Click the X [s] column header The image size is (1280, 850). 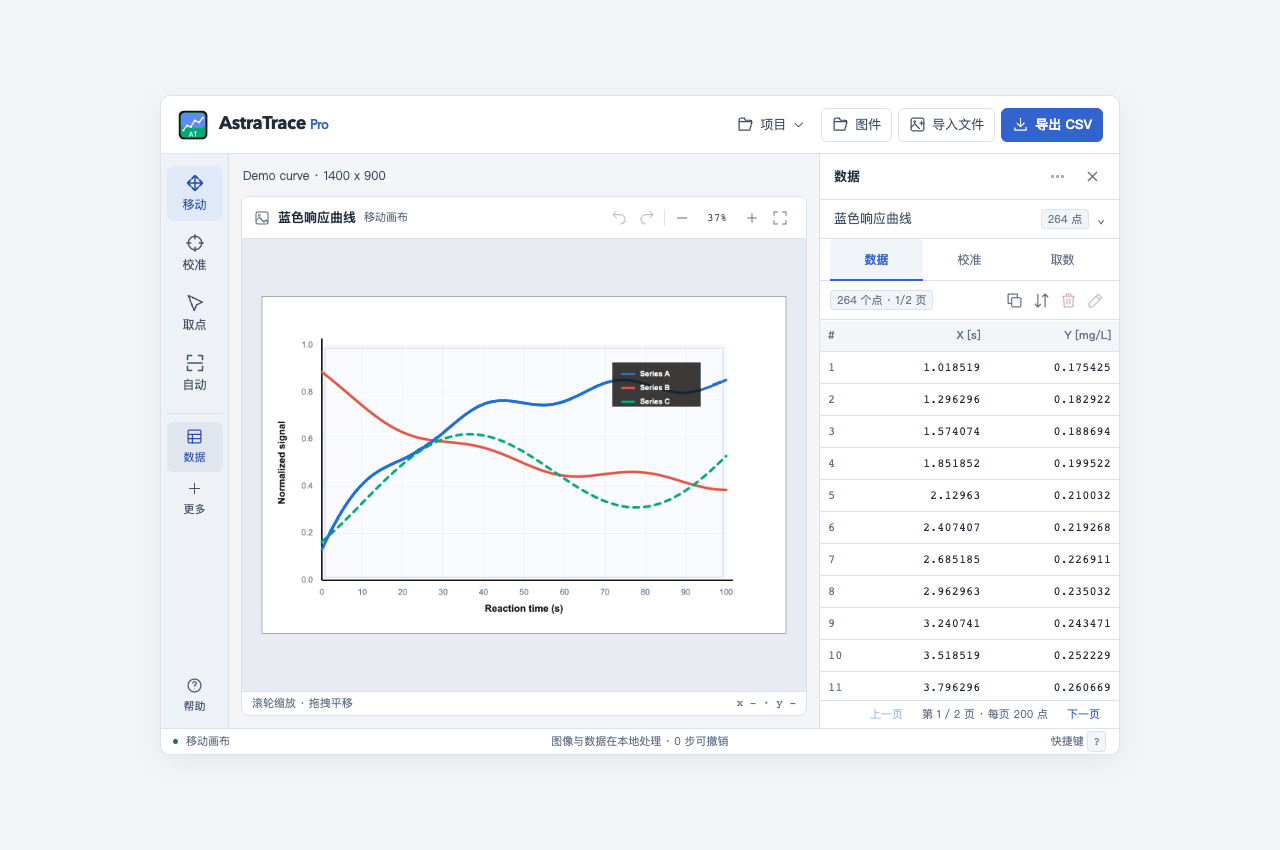[x=968, y=335]
